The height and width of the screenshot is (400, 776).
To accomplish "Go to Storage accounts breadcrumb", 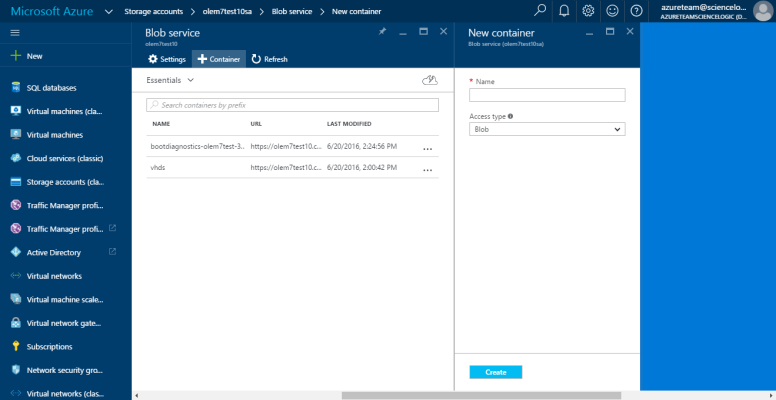I will 153,11.
